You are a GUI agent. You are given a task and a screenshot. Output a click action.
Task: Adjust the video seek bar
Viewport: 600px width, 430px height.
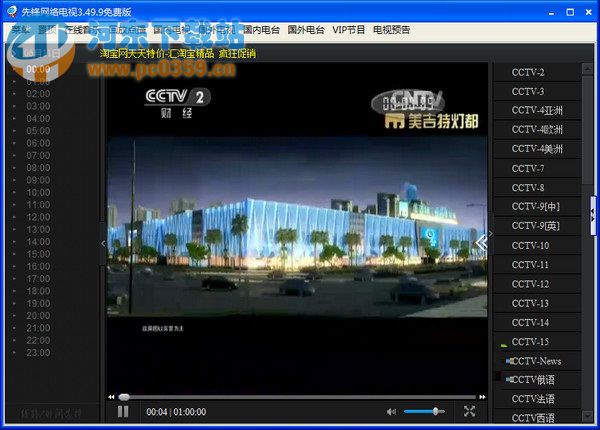click(x=297, y=397)
